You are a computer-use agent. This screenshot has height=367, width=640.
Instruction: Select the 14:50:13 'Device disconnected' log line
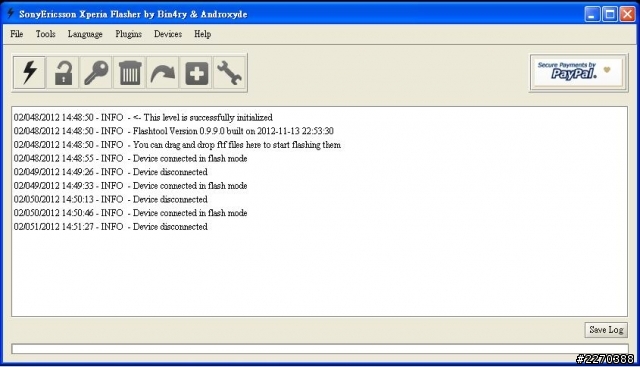(111, 199)
